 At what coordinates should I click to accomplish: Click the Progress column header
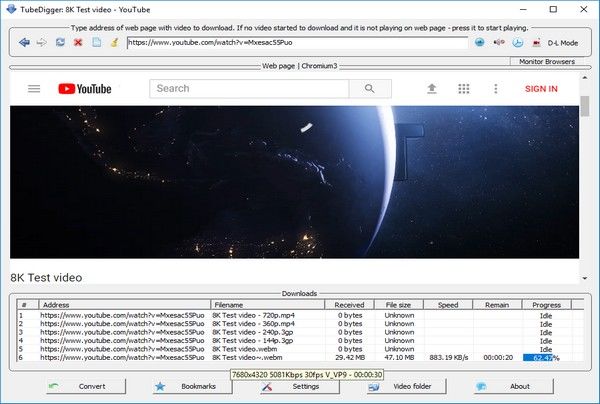tap(546, 304)
